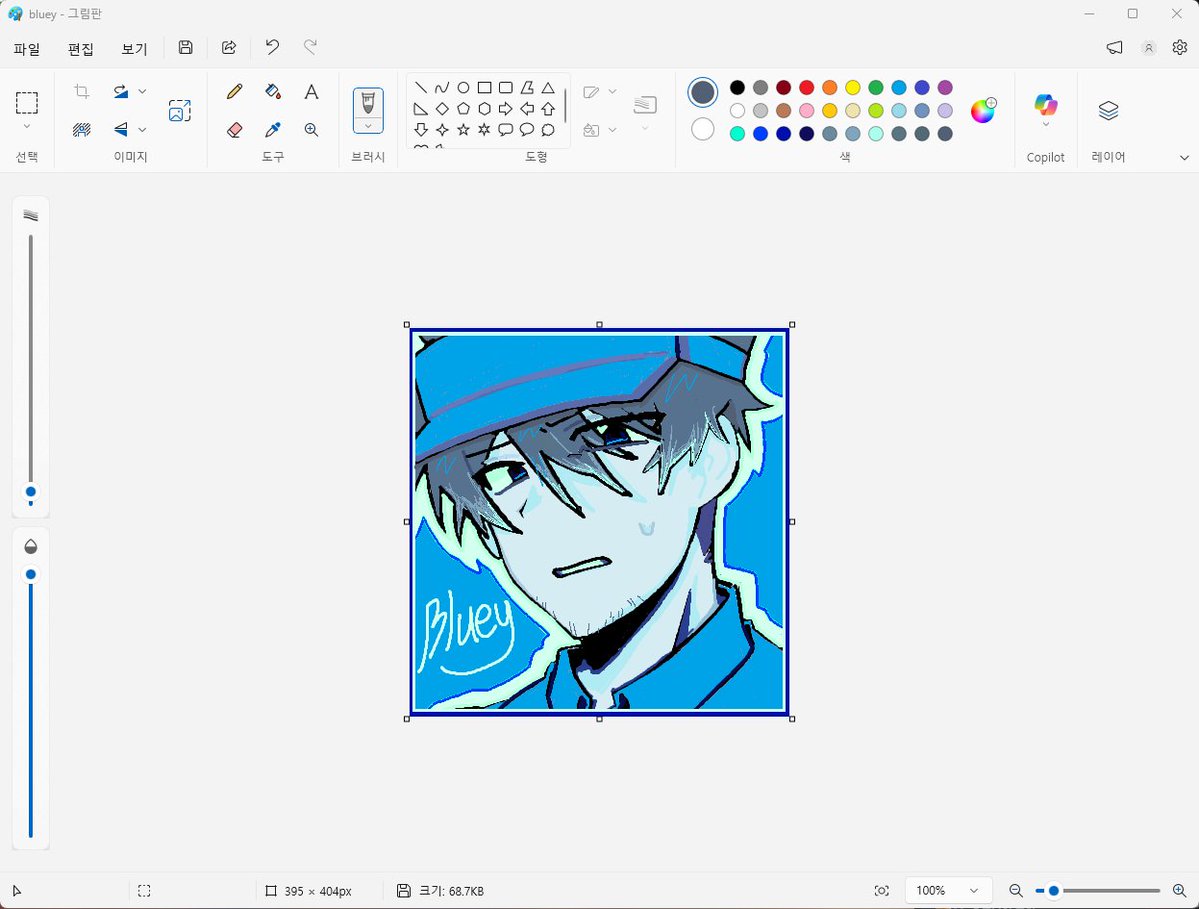
Task: Open the 보기 menu
Action: point(134,49)
